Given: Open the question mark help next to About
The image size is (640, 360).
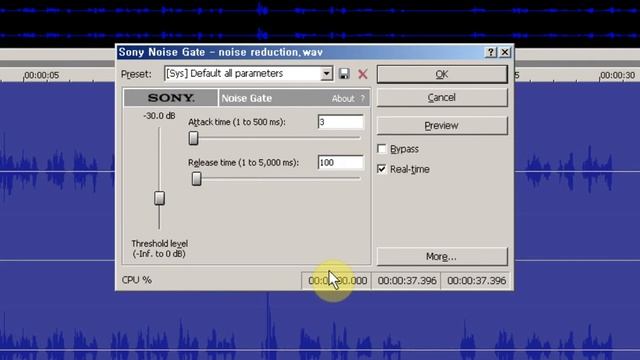Looking at the screenshot, I should pos(362,99).
